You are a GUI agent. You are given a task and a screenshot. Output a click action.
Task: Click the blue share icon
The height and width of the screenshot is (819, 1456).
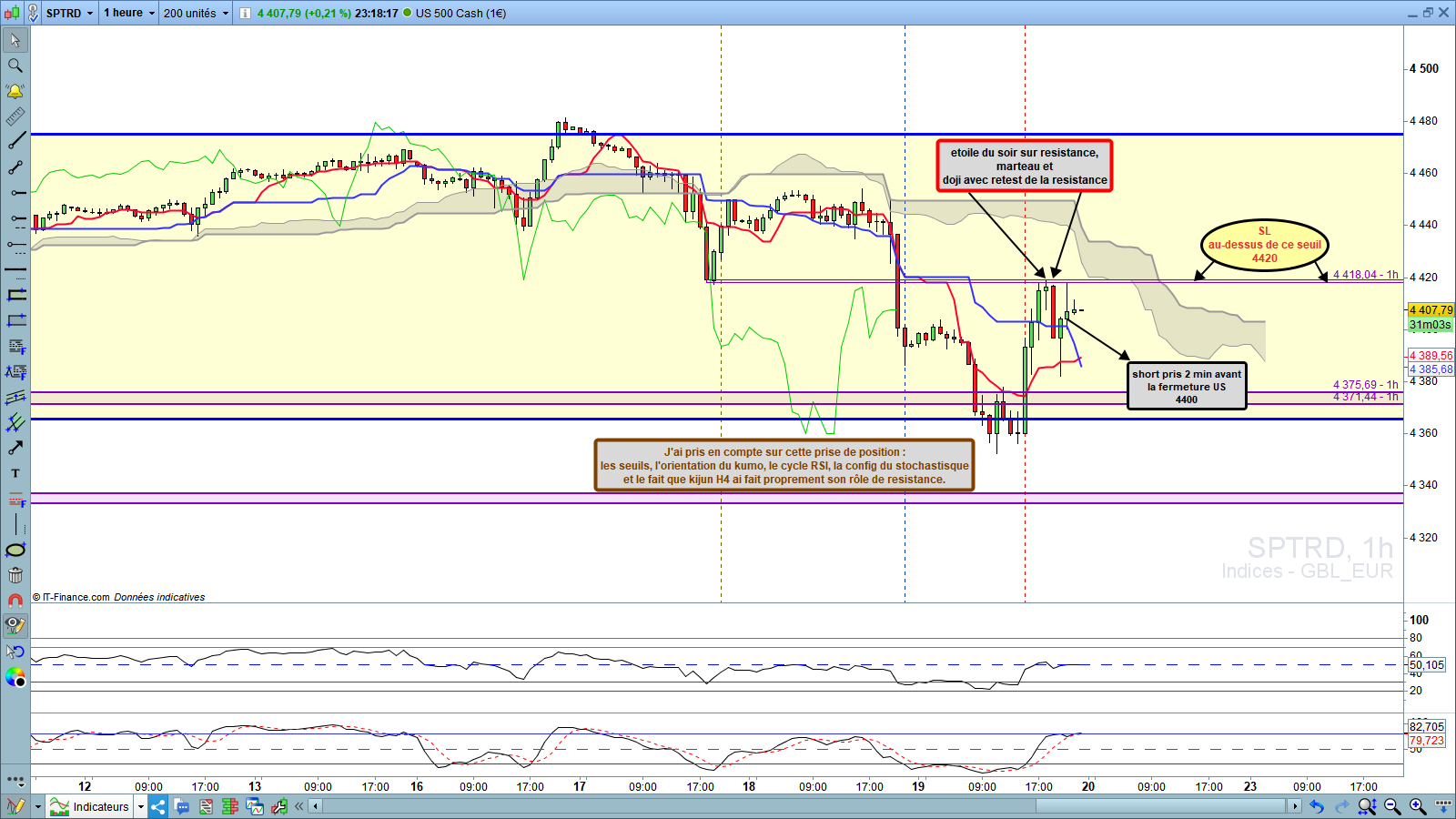(158, 806)
